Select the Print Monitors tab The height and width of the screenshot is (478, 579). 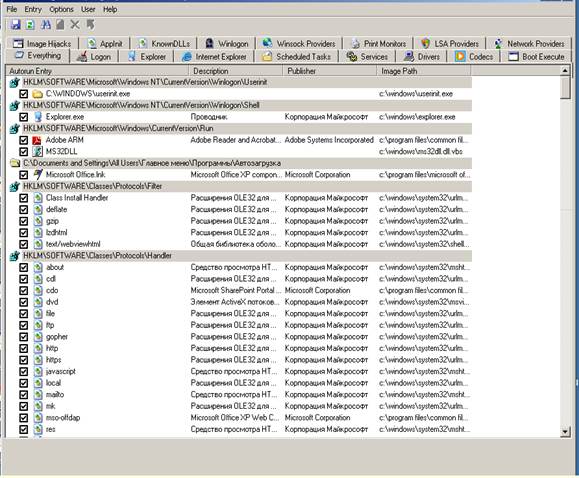378,43
